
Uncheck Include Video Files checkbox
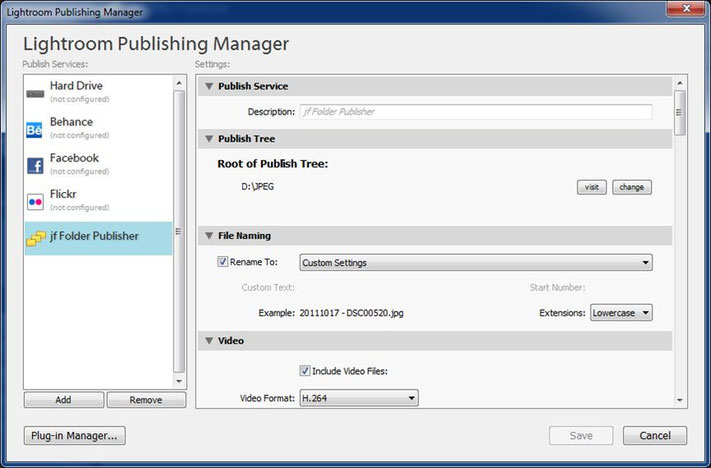point(305,370)
